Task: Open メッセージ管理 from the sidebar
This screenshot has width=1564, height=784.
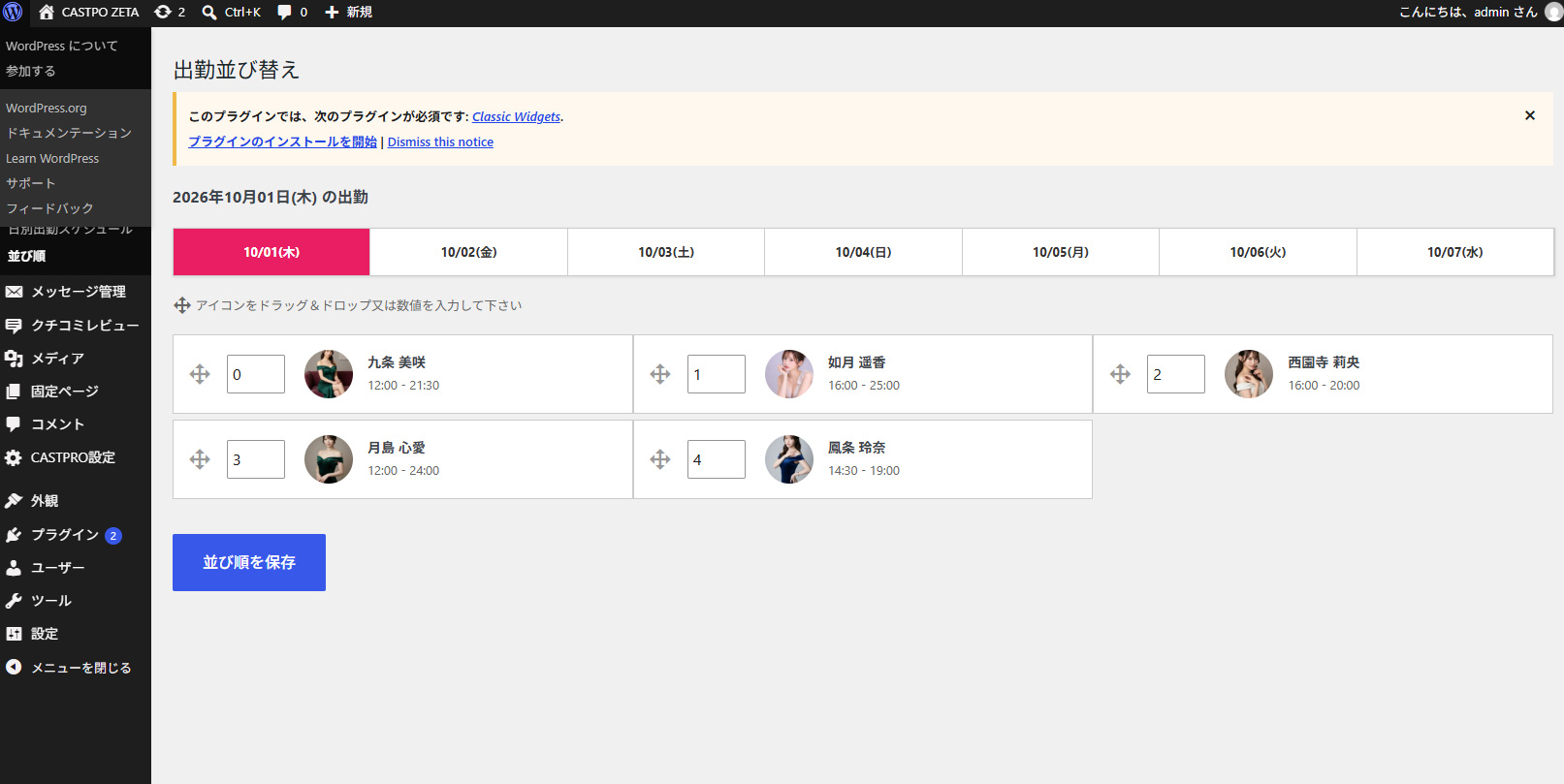Action: point(76,292)
